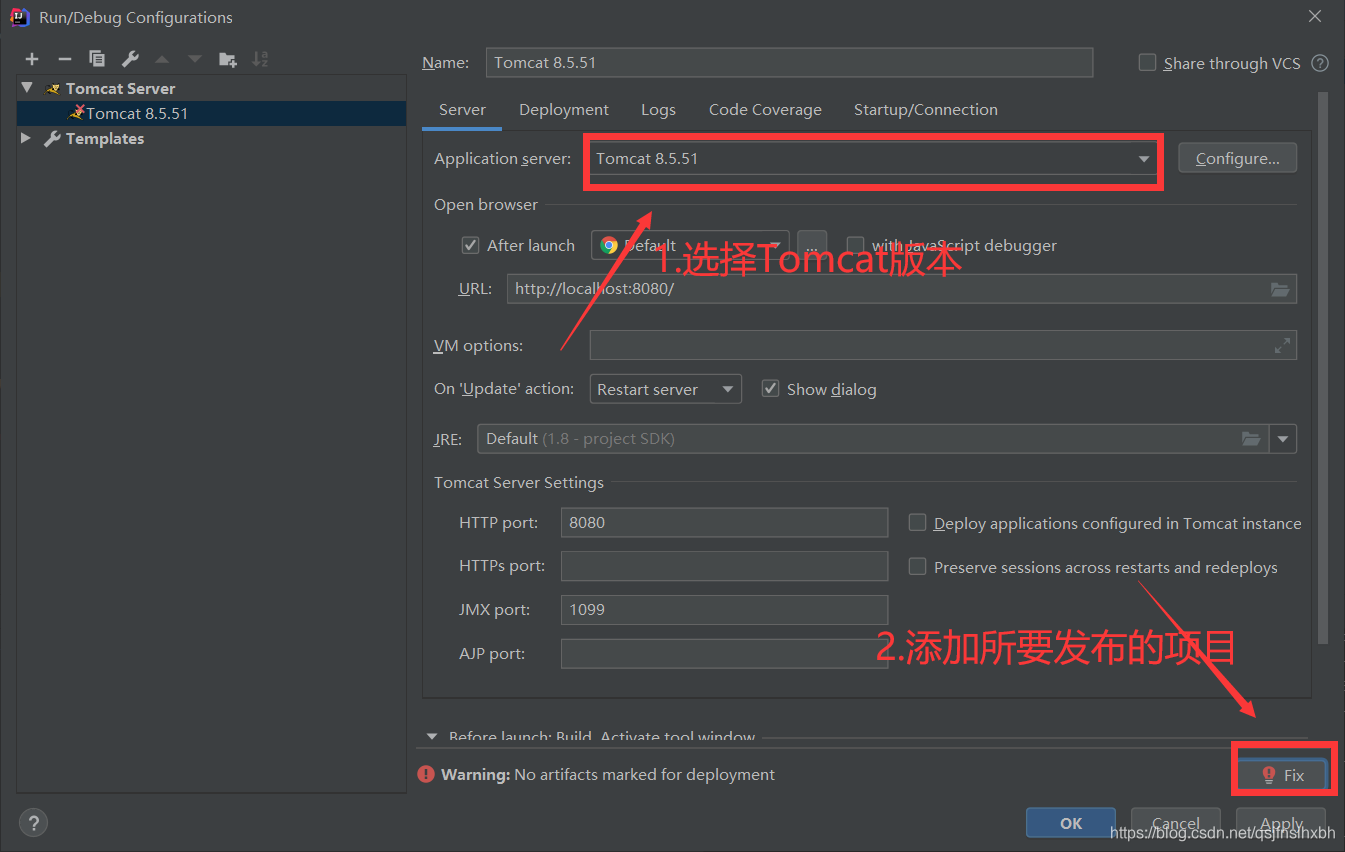
Task: Click the Name input field
Action: (x=789, y=62)
